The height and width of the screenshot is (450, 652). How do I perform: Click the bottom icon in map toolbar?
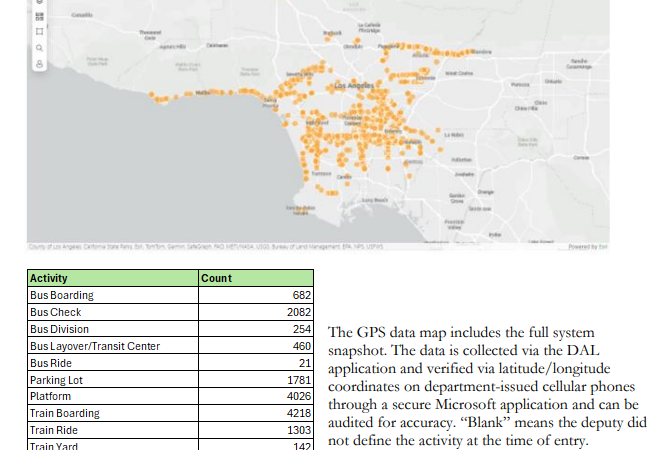click(39, 64)
